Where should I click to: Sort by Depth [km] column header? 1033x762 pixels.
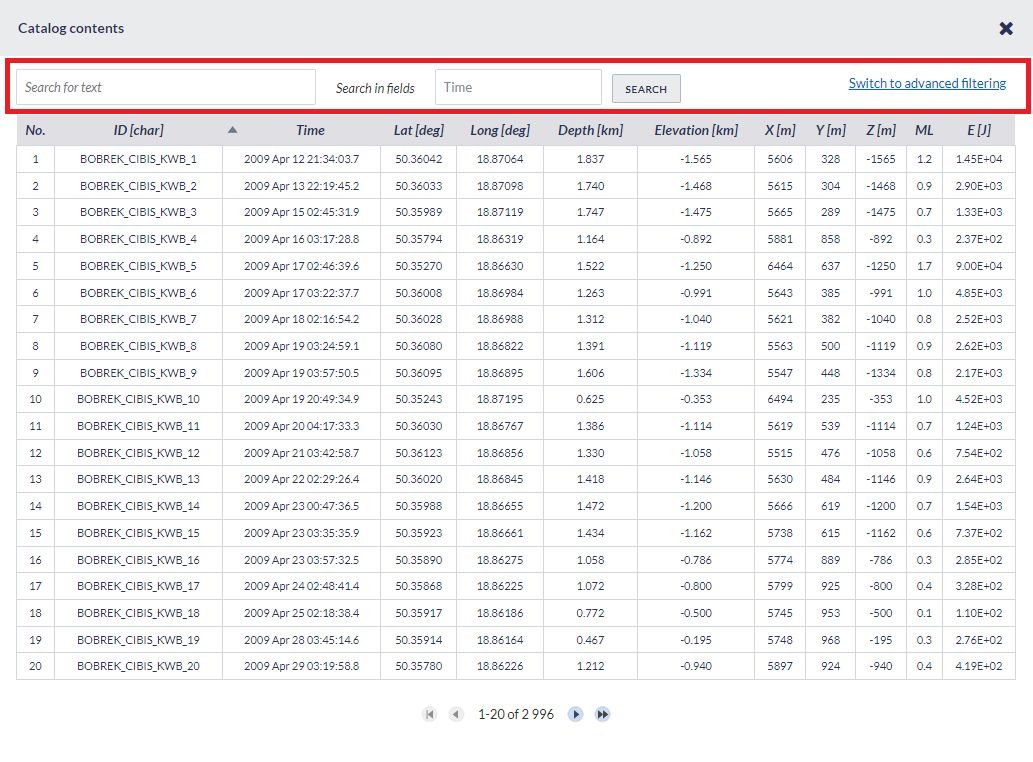590,130
